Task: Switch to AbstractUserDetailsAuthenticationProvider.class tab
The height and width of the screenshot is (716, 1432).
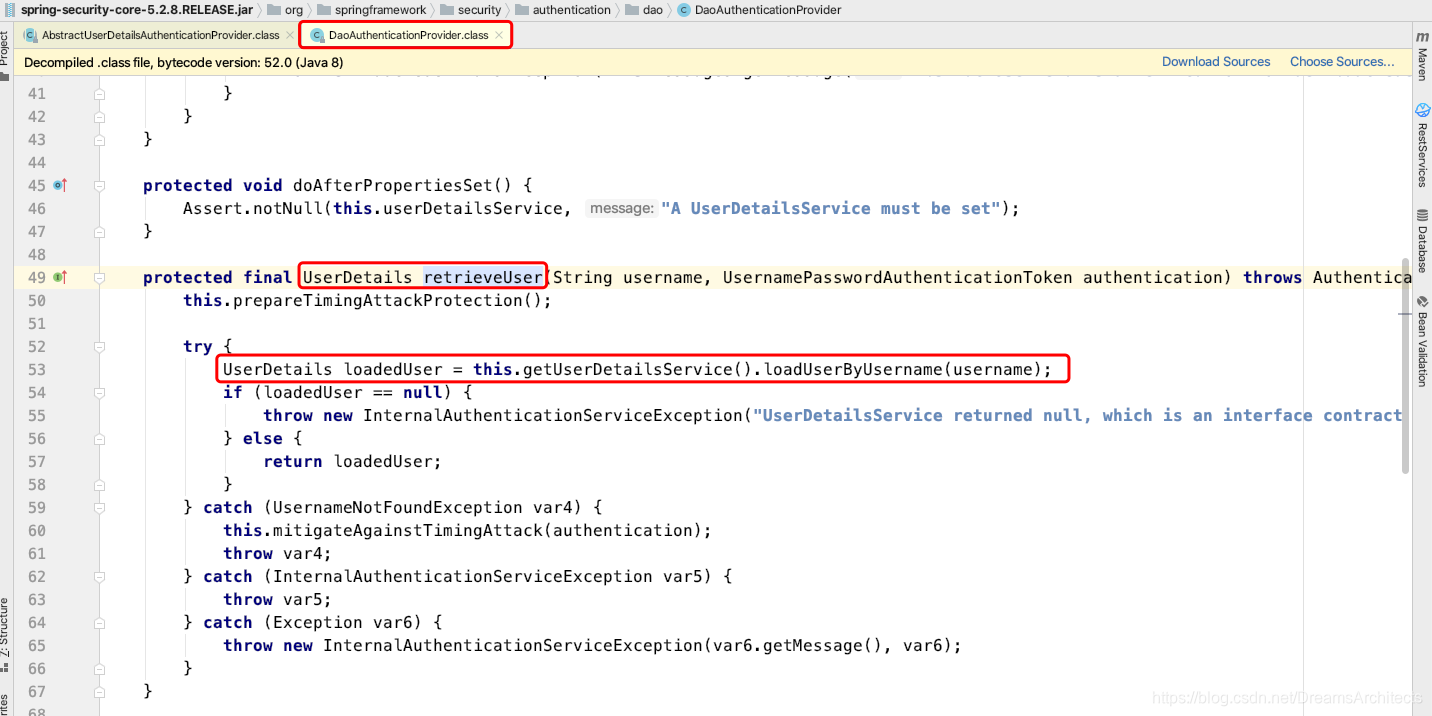Action: coord(160,35)
